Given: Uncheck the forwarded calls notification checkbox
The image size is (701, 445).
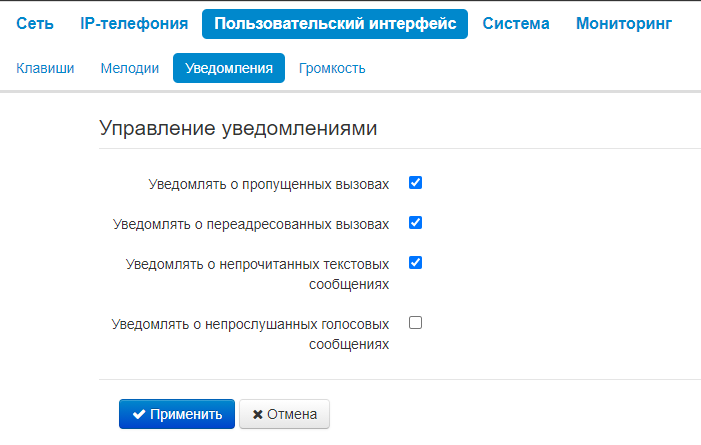Looking at the screenshot, I should [416, 223].
